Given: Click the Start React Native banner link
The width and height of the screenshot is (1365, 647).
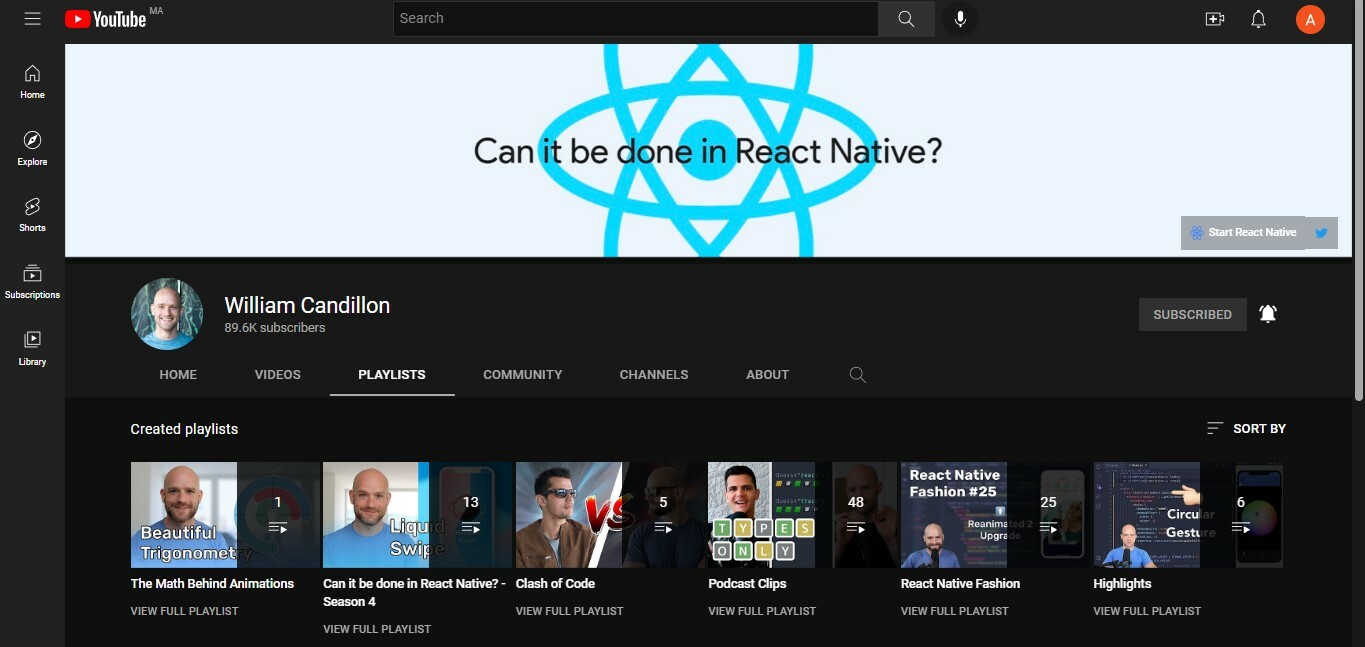Looking at the screenshot, I should (1243, 232).
